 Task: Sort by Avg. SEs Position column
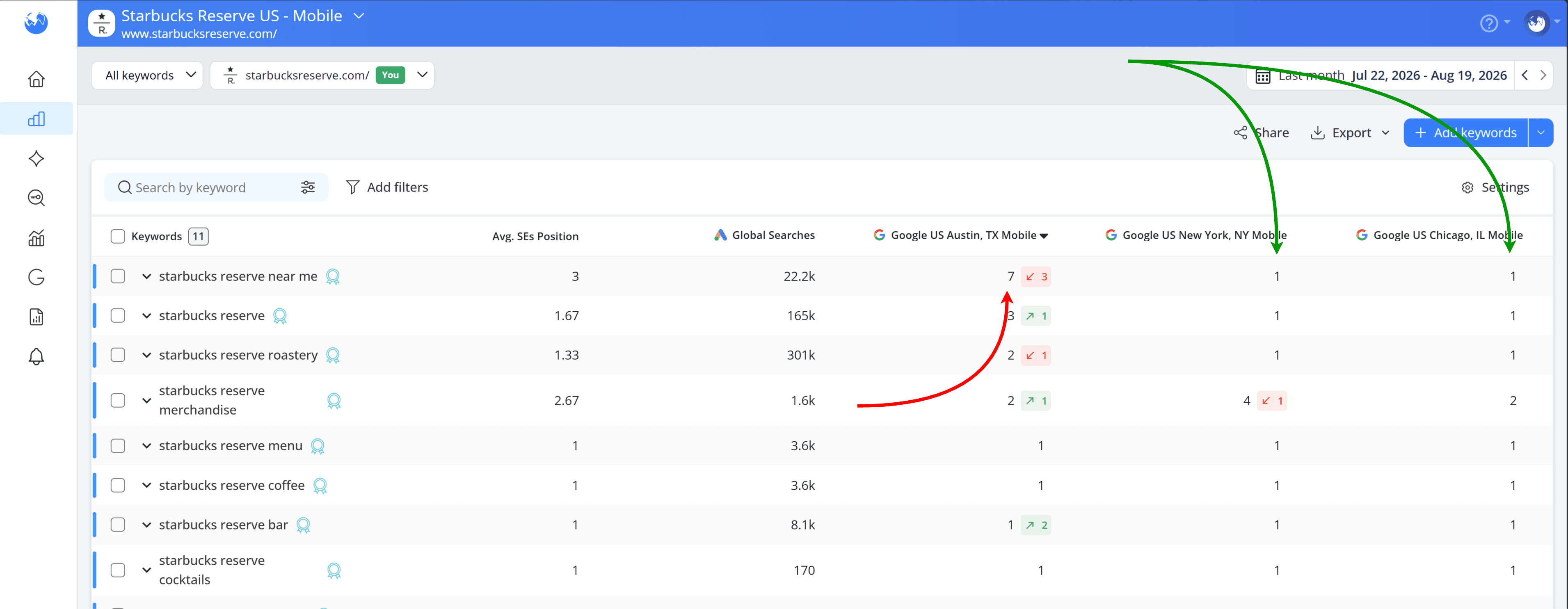(535, 236)
